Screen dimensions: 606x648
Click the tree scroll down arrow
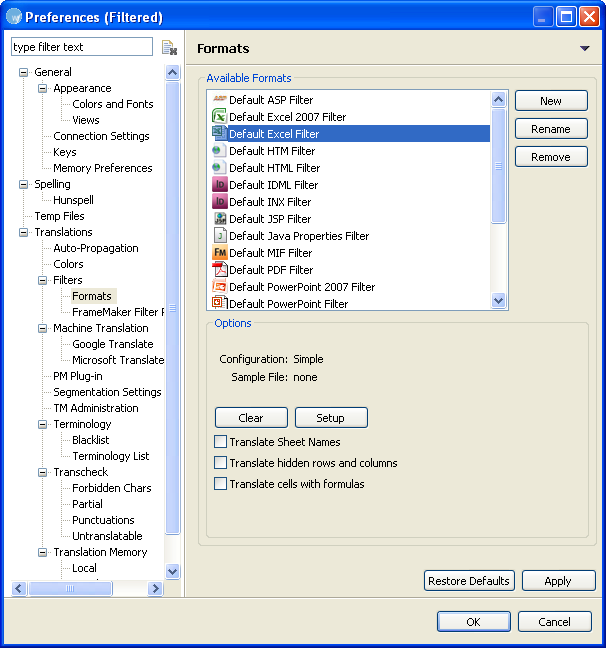click(172, 572)
